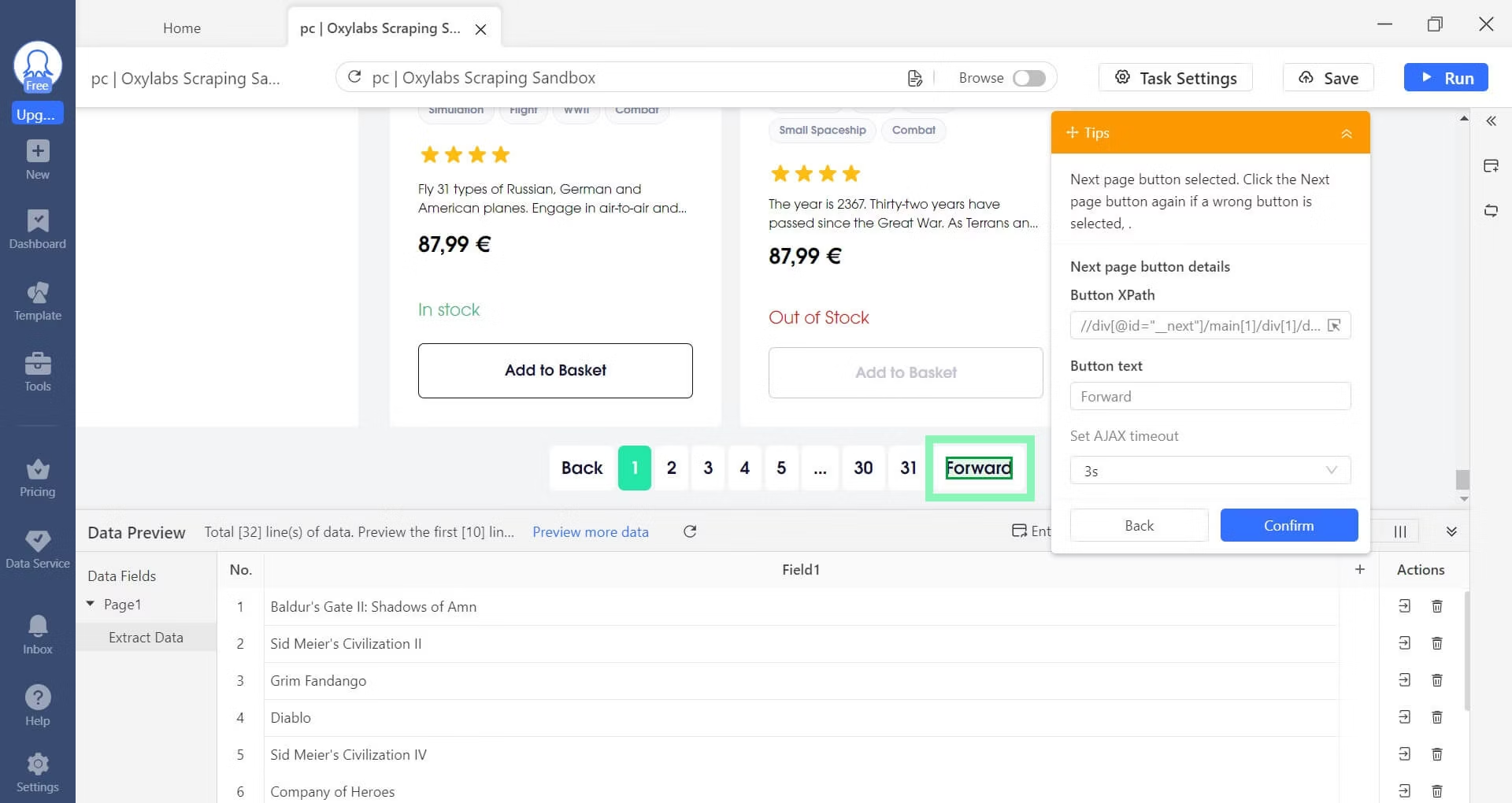This screenshot has height=803, width=1512.
Task: Open the Inbox notifications
Action: click(x=37, y=635)
